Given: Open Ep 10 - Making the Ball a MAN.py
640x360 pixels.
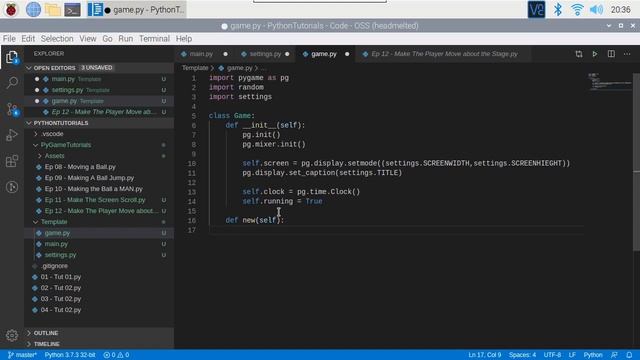Looking at the screenshot, I should 99,189.
